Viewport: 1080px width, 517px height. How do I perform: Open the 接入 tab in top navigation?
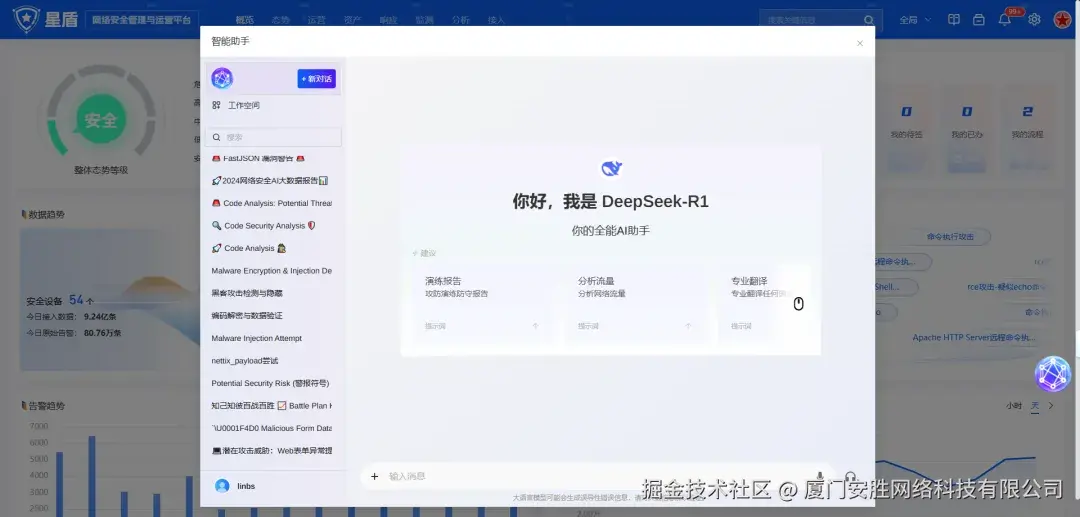[x=497, y=20]
